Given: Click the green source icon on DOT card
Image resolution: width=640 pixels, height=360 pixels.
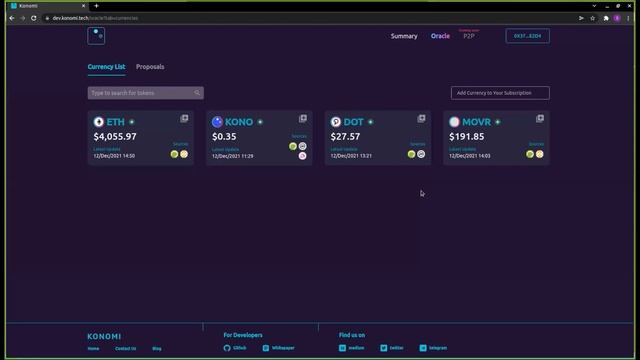Looking at the screenshot, I should coord(411,154).
